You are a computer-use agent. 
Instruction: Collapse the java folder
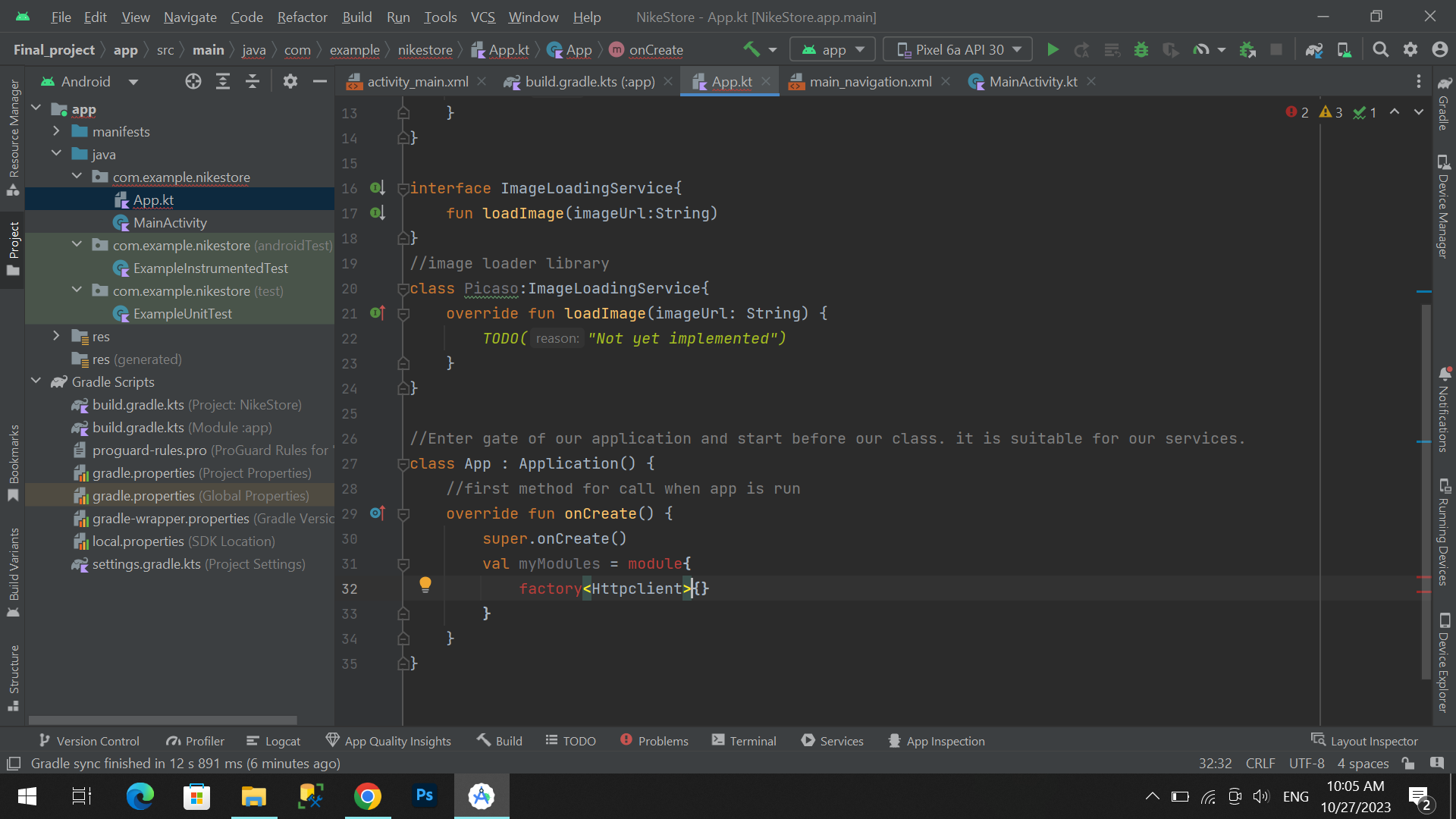click(56, 154)
